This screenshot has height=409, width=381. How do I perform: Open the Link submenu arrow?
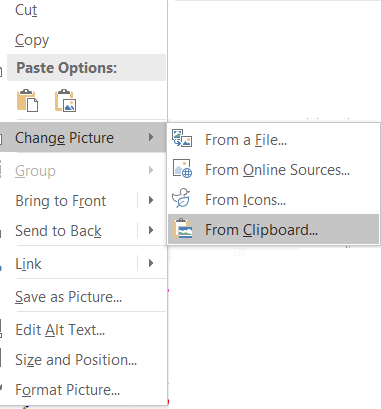[151, 263]
